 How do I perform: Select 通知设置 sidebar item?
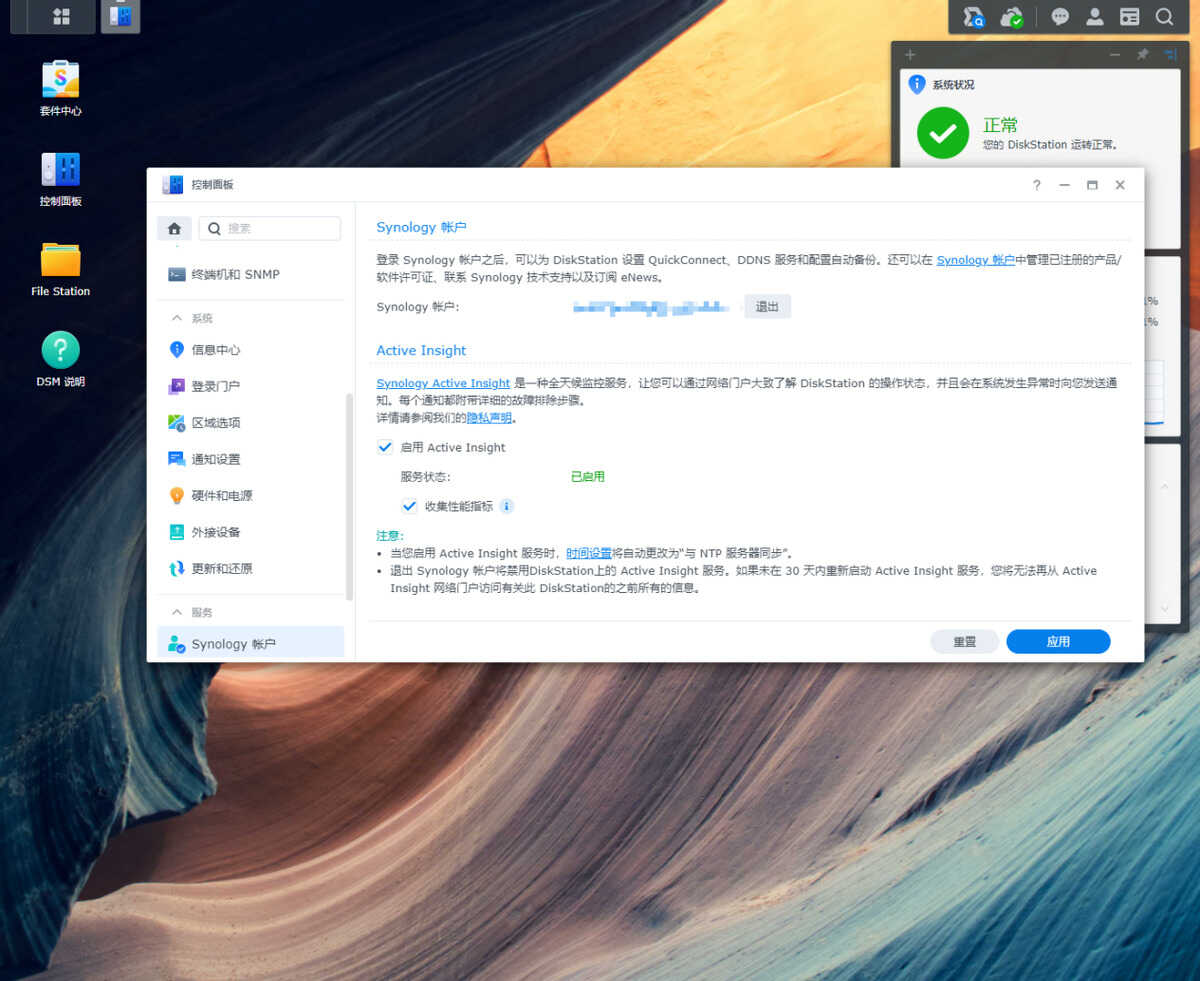pos(251,459)
